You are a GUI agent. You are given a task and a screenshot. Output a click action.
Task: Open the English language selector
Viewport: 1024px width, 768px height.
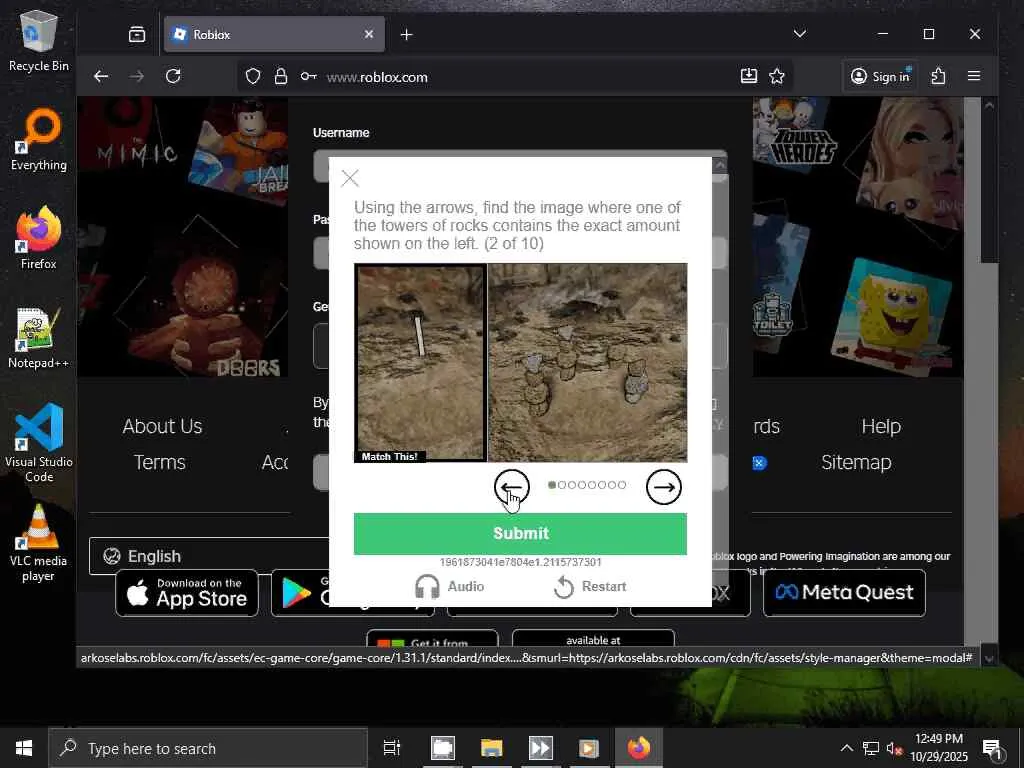[209, 556]
